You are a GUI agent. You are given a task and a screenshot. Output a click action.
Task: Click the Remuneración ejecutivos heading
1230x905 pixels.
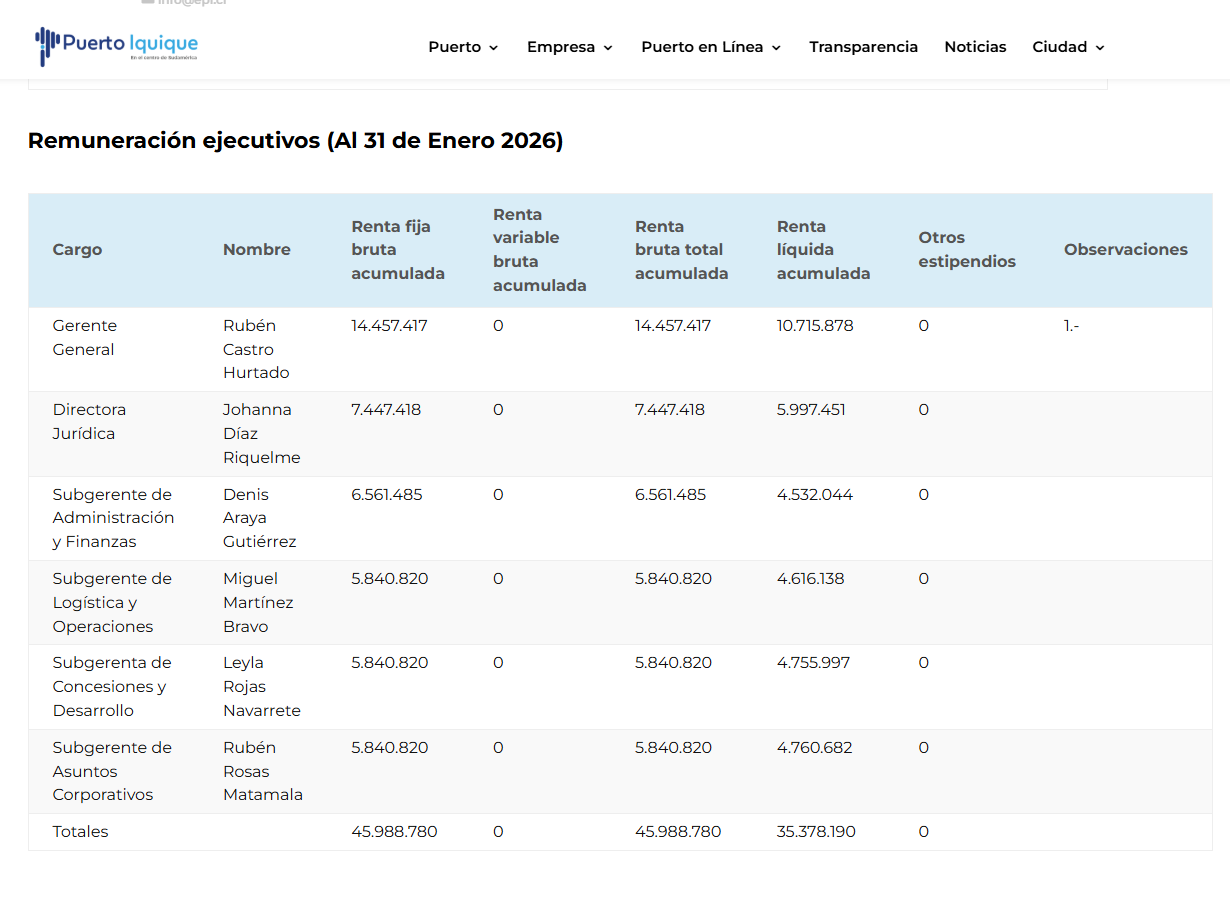pyautogui.click(x=295, y=141)
